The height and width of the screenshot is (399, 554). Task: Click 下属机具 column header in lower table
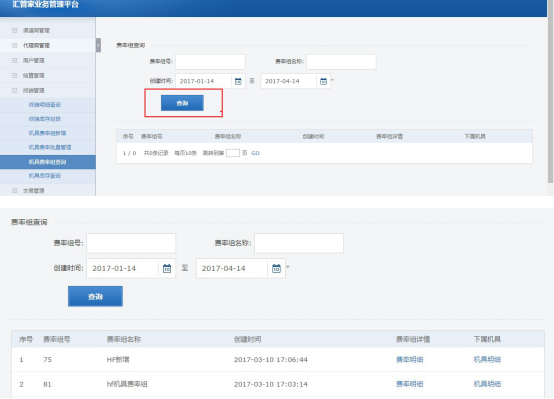(487, 339)
